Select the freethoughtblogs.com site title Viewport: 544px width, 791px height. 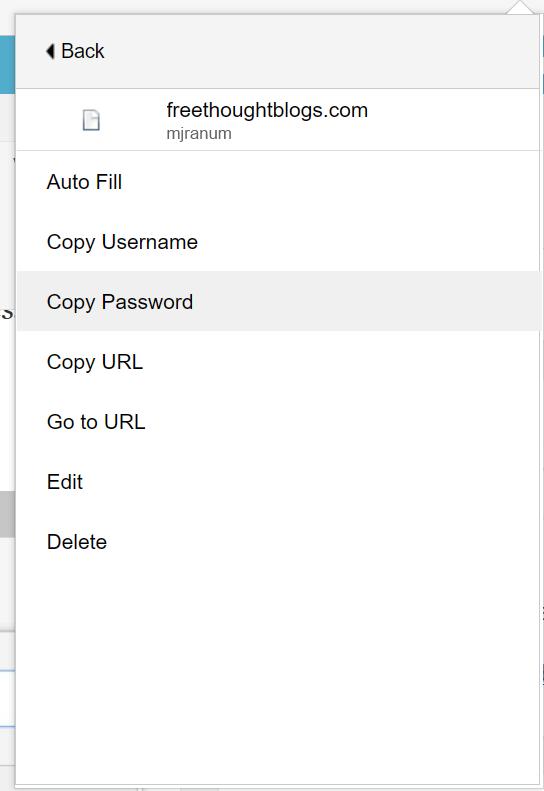click(x=267, y=110)
